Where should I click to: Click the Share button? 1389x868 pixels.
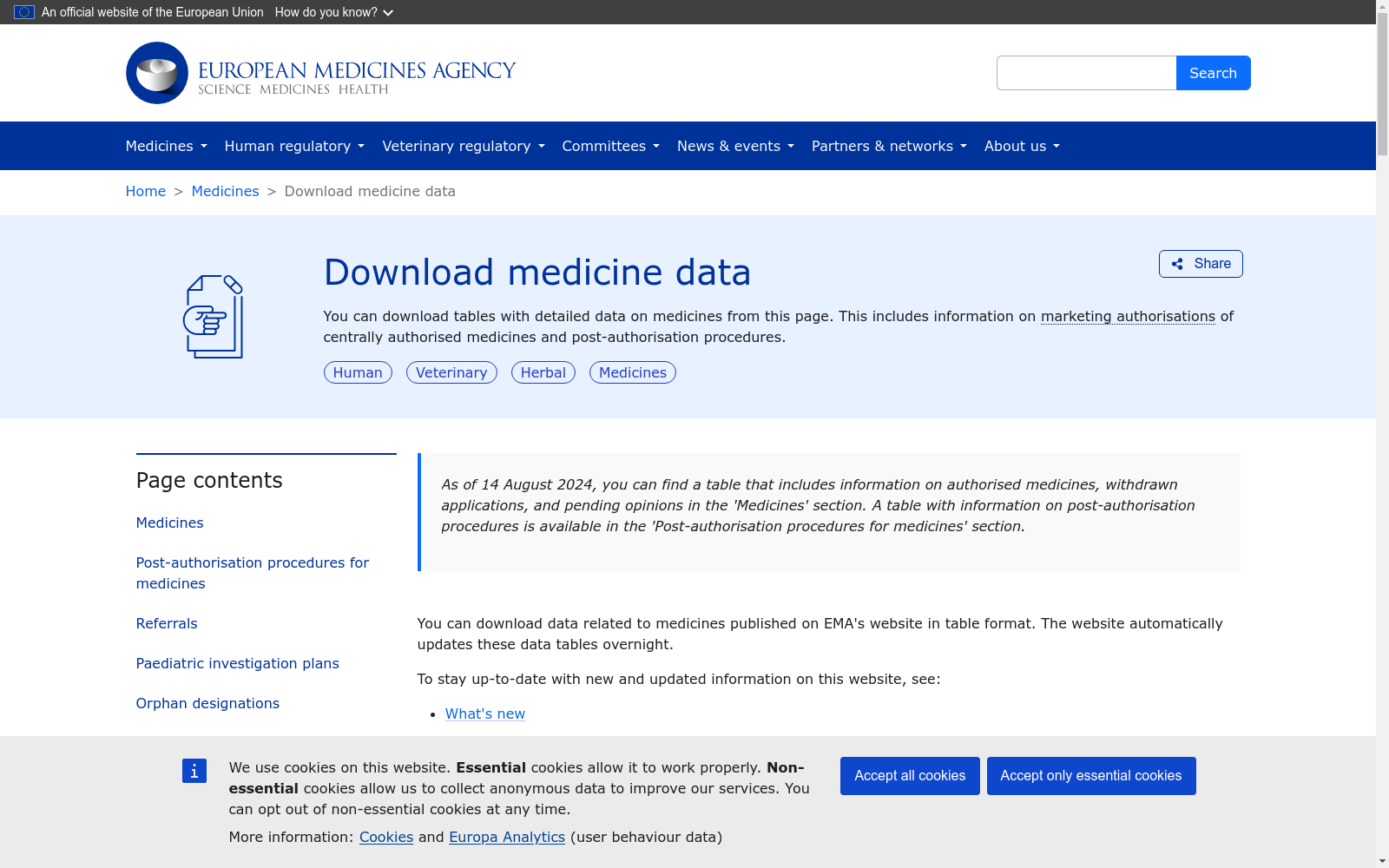tap(1200, 264)
